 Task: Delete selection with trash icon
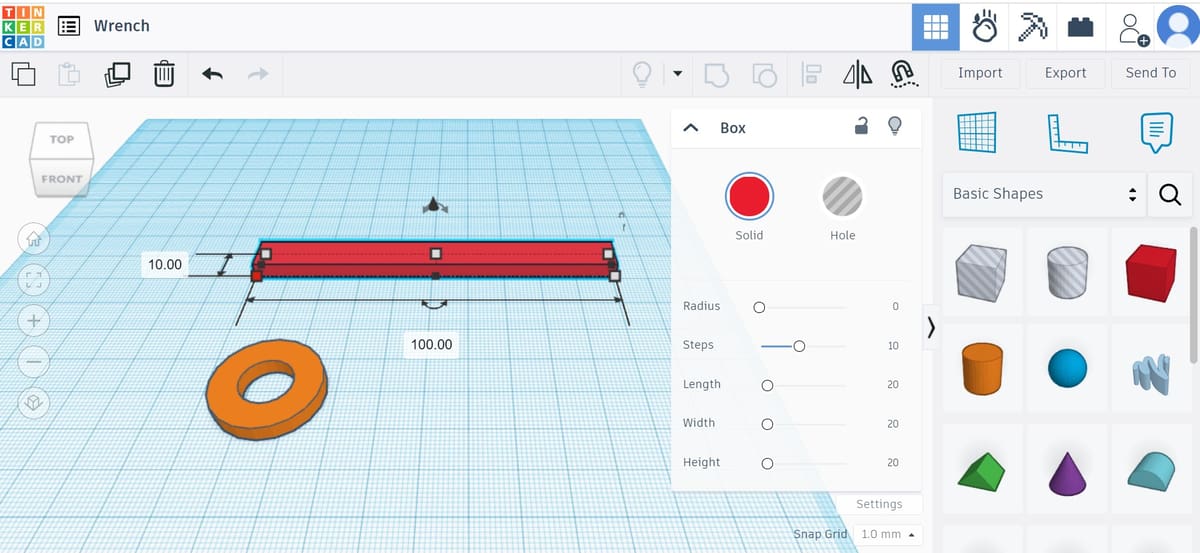point(164,73)
